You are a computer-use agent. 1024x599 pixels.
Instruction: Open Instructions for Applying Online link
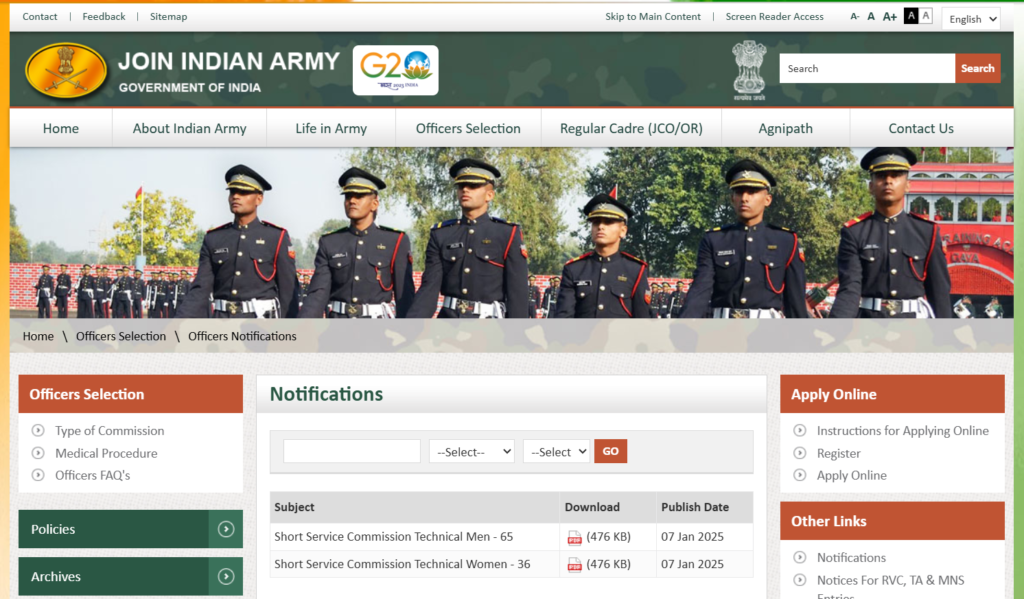coord(900,430)
